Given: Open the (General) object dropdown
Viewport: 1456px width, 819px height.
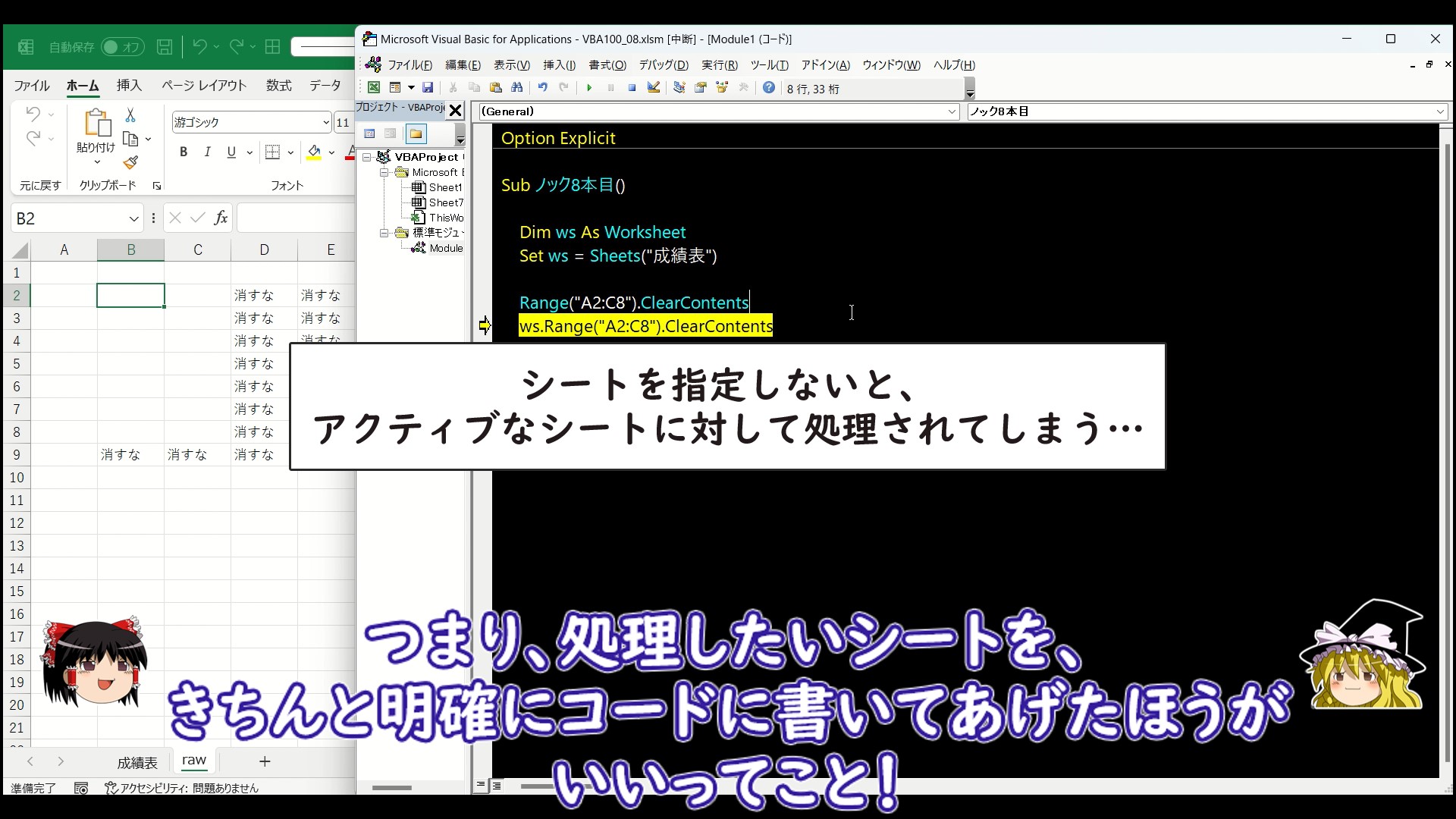Looking at the screenshot, I should coord(952,111).
